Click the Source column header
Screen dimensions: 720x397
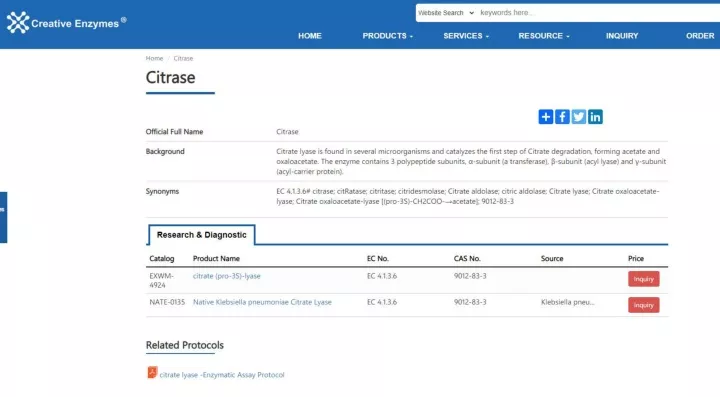coord(552,259)
